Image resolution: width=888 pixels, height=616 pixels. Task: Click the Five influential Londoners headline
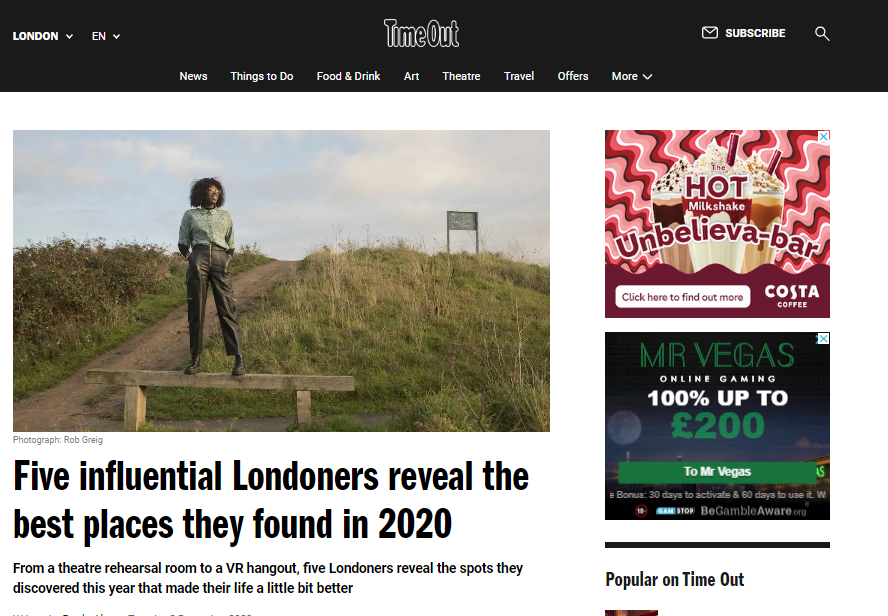271,500
